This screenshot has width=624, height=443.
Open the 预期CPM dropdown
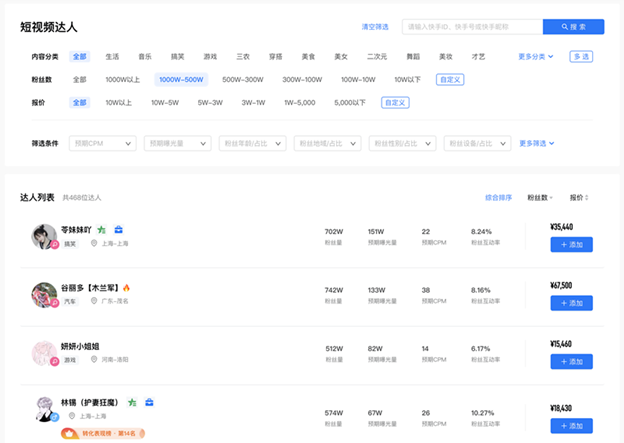click(103, 143)
